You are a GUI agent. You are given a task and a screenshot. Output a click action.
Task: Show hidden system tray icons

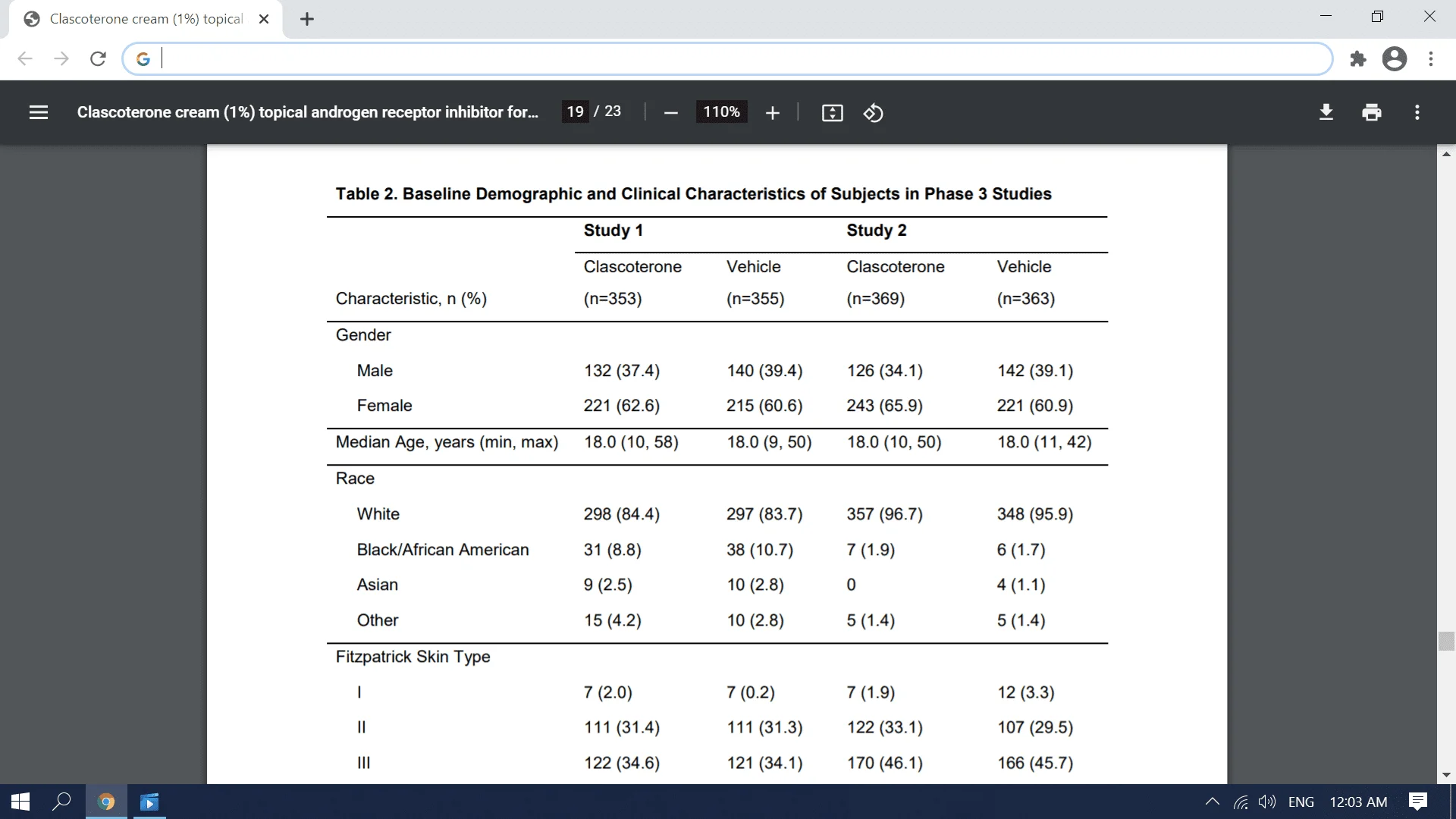[x=1212, y=802]
